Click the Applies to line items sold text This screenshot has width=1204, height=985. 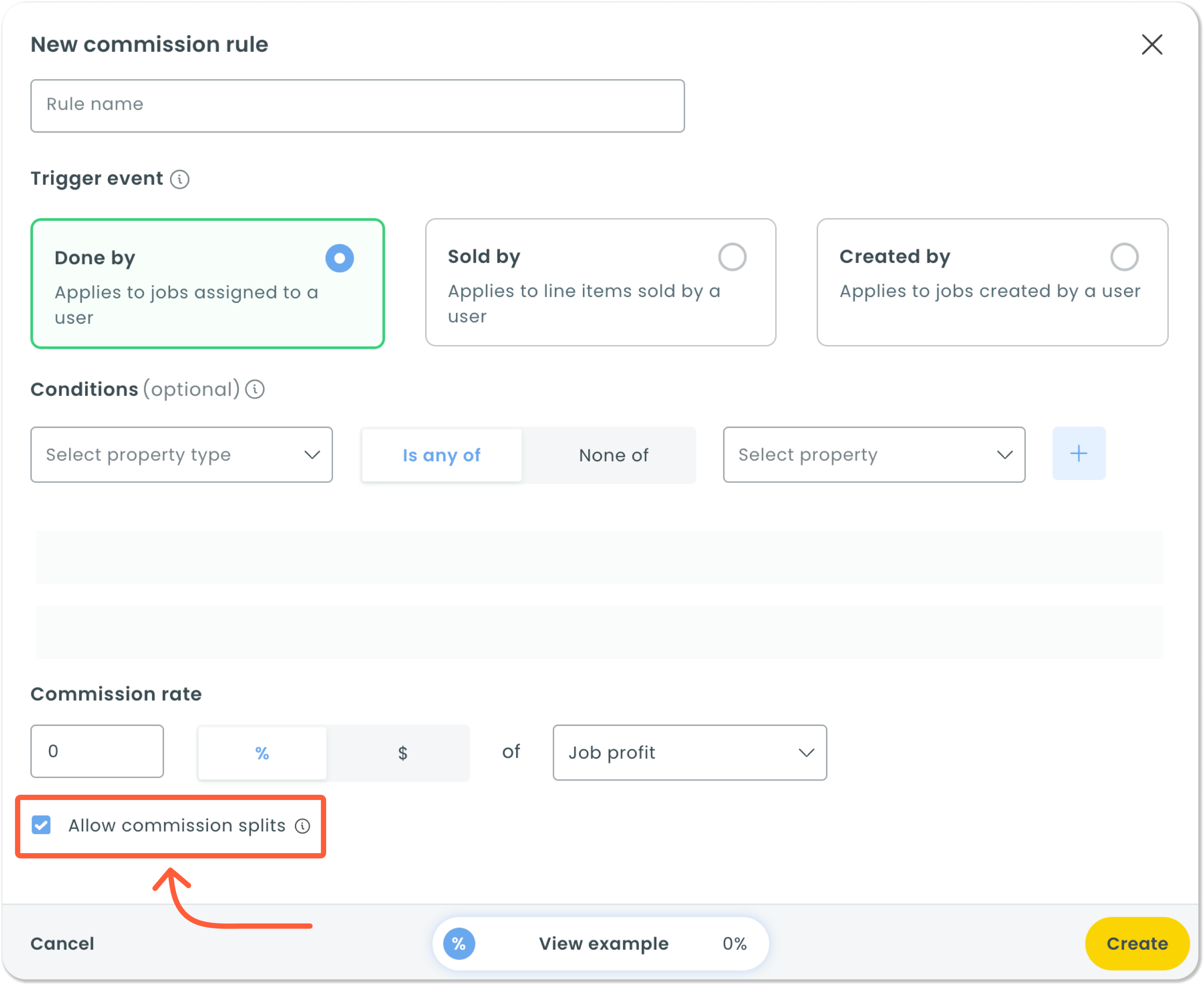584,303
